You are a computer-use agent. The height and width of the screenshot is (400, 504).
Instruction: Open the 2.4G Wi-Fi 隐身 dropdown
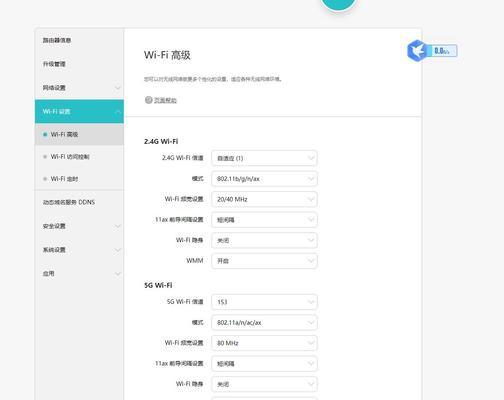pyautogui.click(x=264, y=240)
